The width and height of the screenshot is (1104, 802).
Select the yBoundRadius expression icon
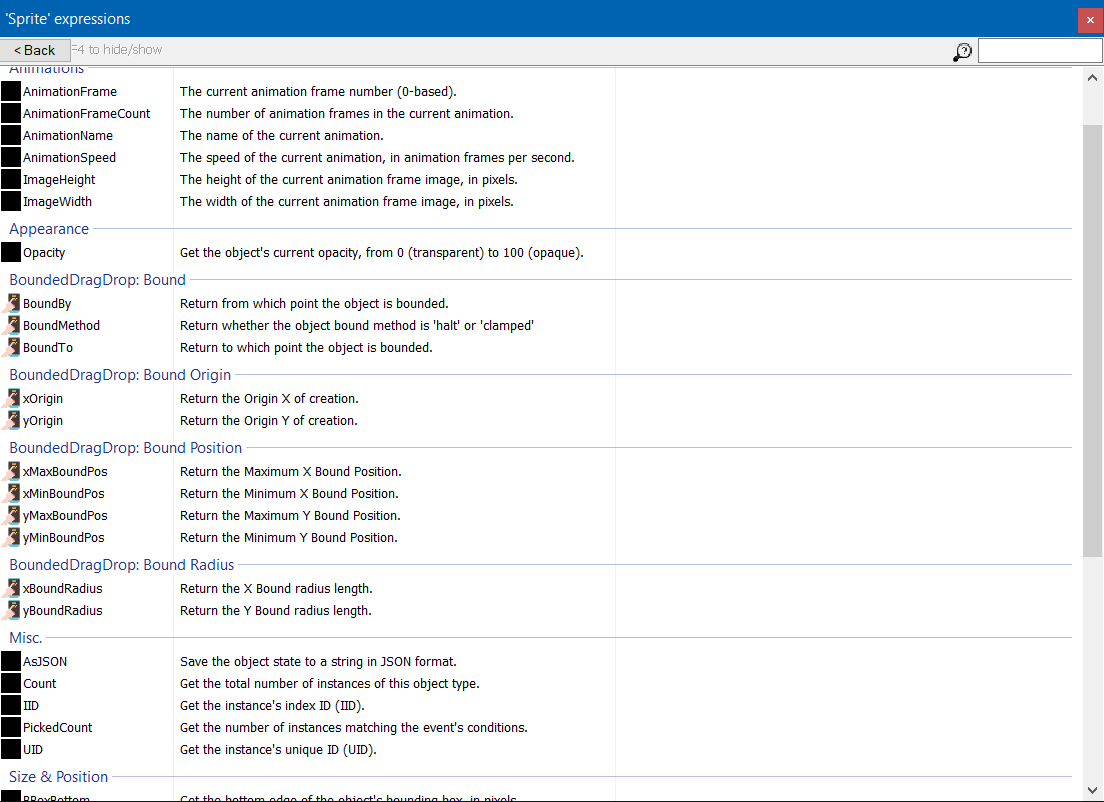click(11, 610)
